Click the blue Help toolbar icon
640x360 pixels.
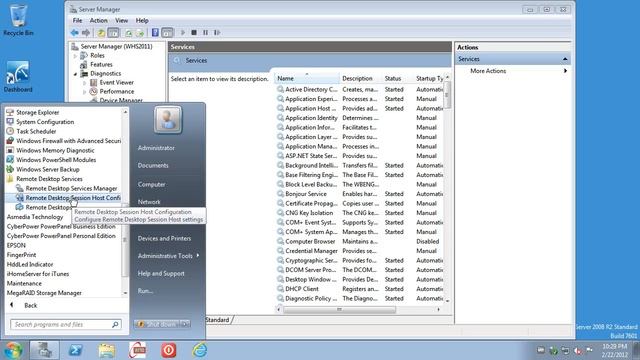[x=155, y=33]
